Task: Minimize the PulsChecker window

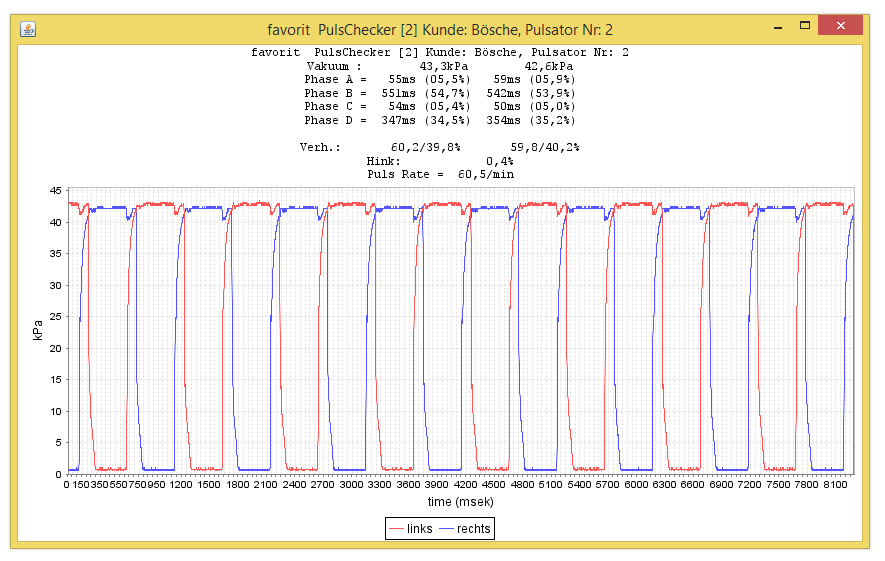Action: pyautogui.click(x=778, y=27)
